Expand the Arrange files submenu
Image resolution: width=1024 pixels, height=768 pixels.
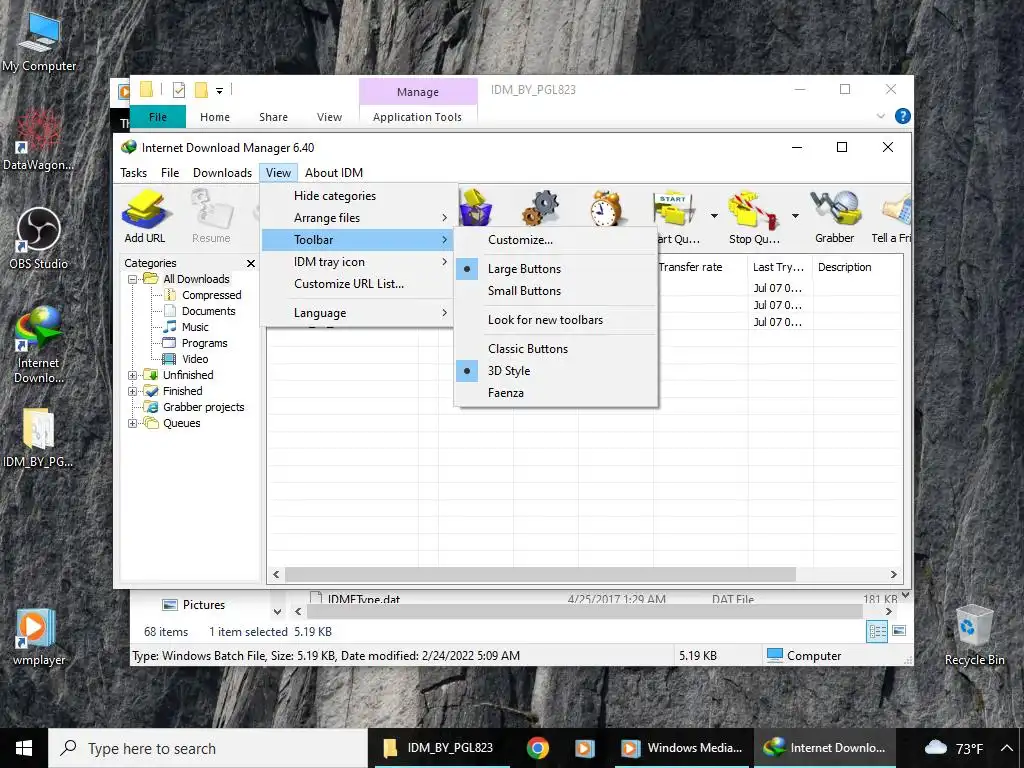point(357,217)
